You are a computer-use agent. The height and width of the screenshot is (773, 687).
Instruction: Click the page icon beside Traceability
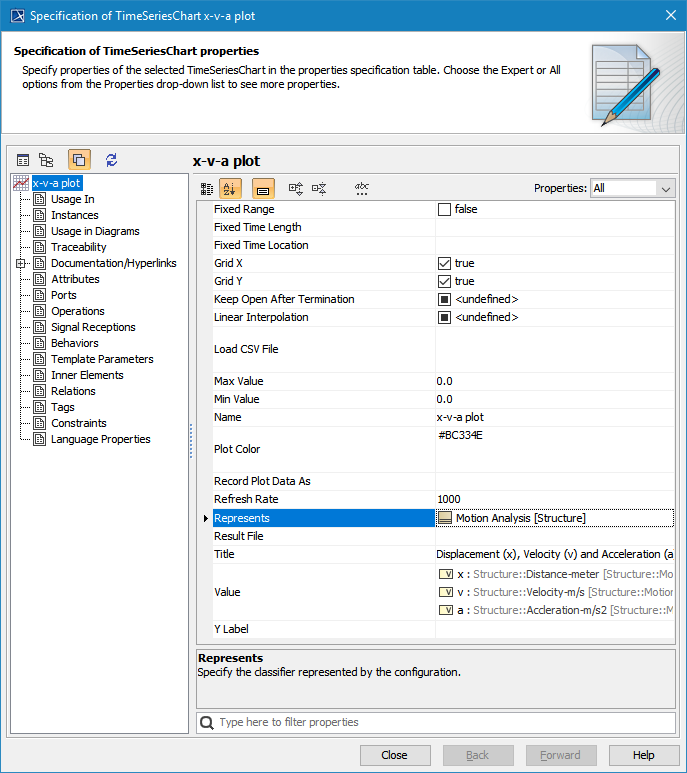click(x=39, y=247)
